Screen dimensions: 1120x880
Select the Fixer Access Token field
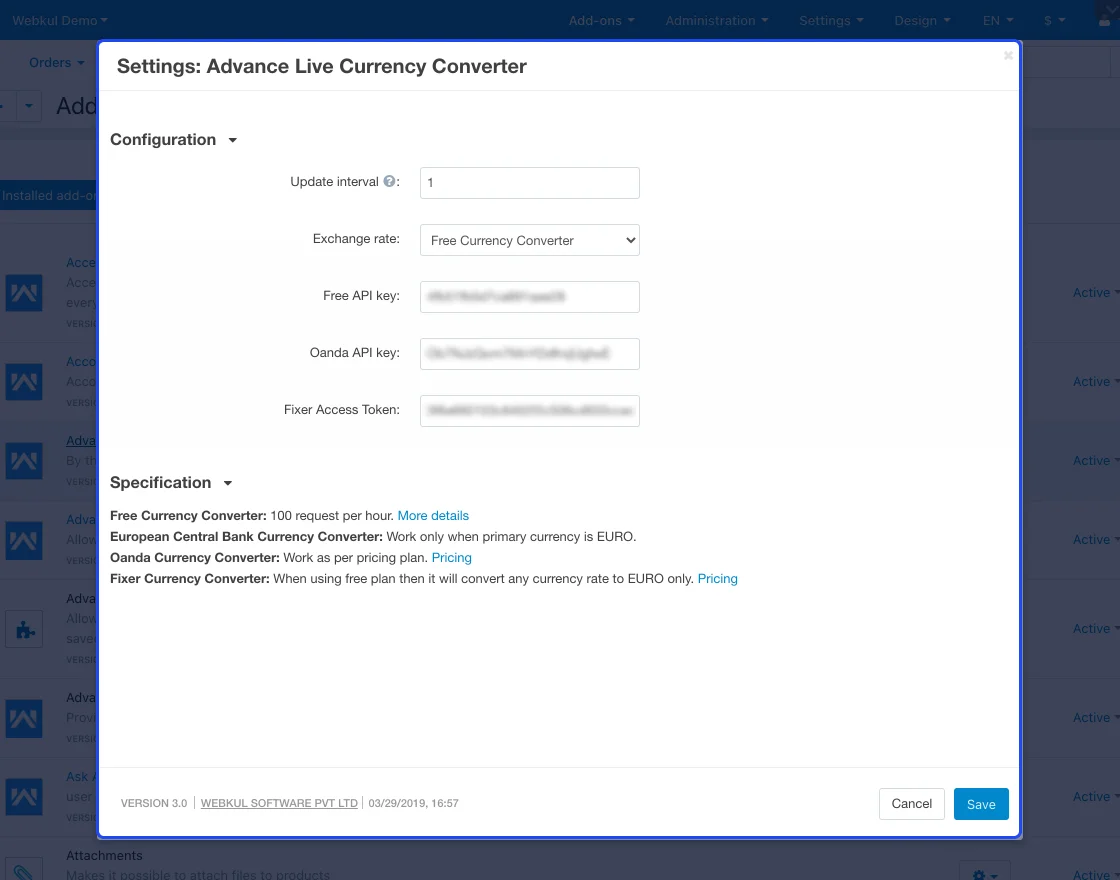pos(529,411)
